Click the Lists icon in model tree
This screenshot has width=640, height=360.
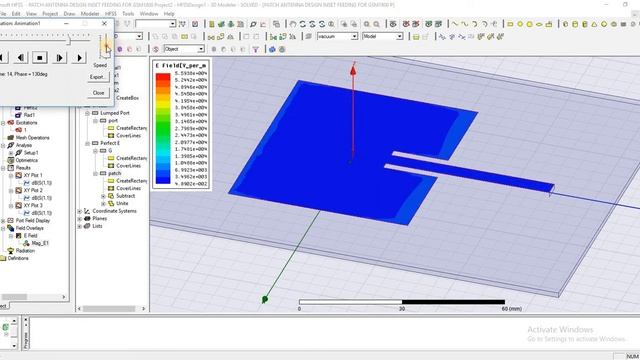pos(87,226)
